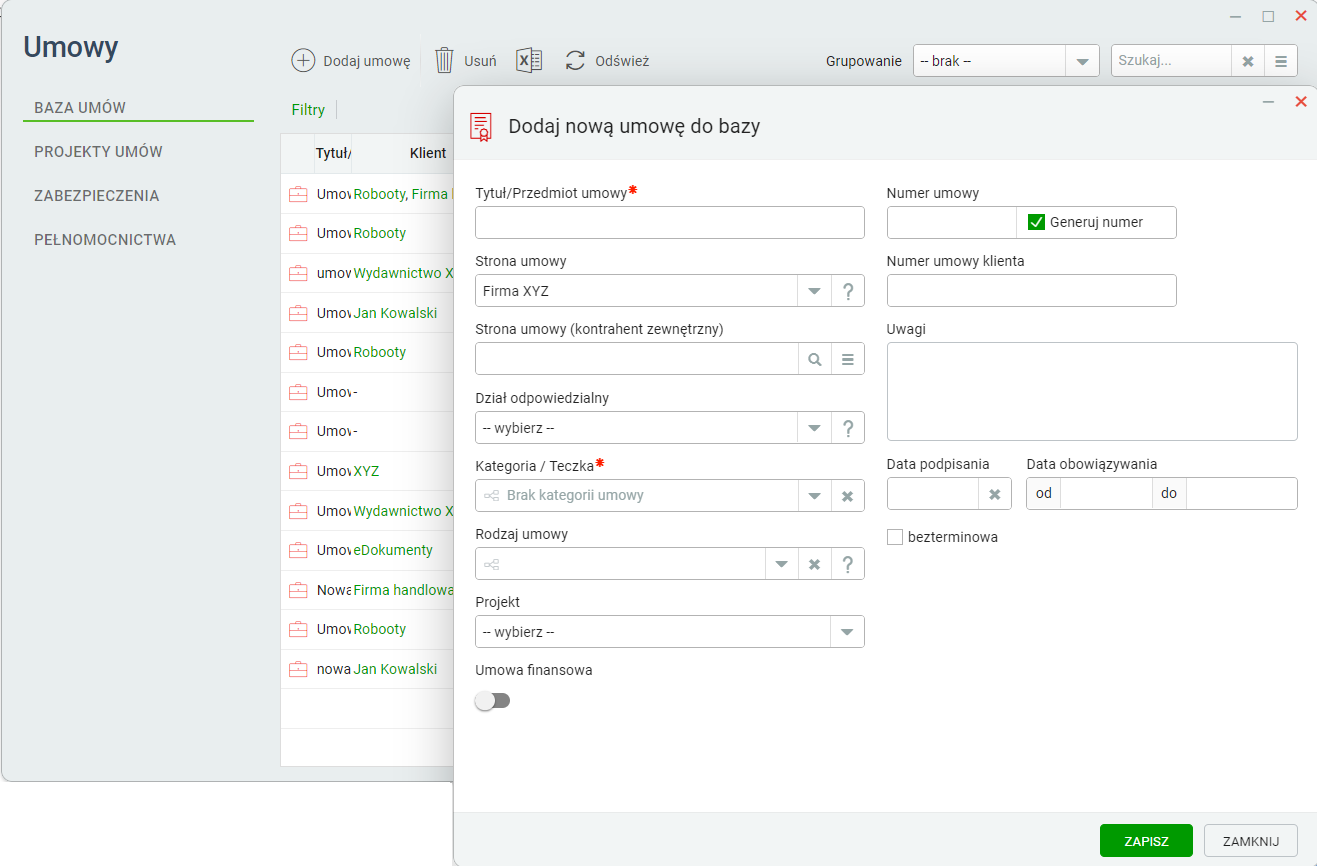Click the Odśwież label

tap(622, 61)
